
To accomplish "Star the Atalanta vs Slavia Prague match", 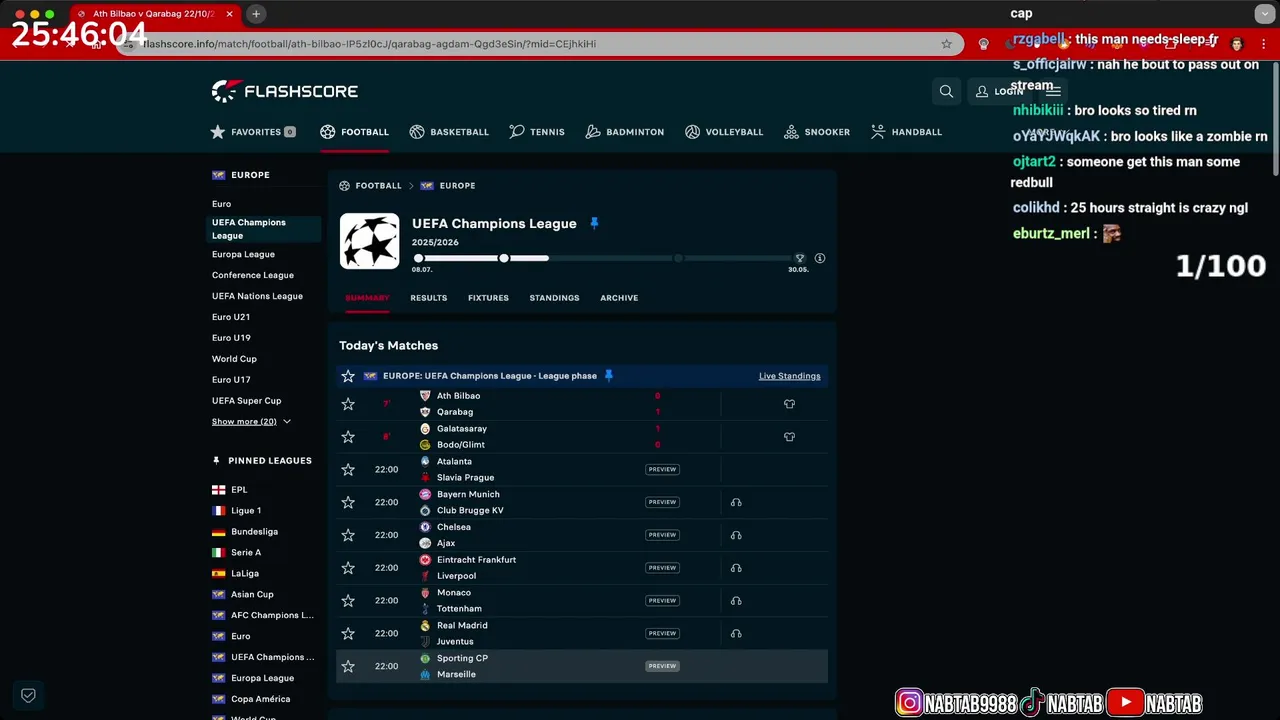I will (348, 470).
